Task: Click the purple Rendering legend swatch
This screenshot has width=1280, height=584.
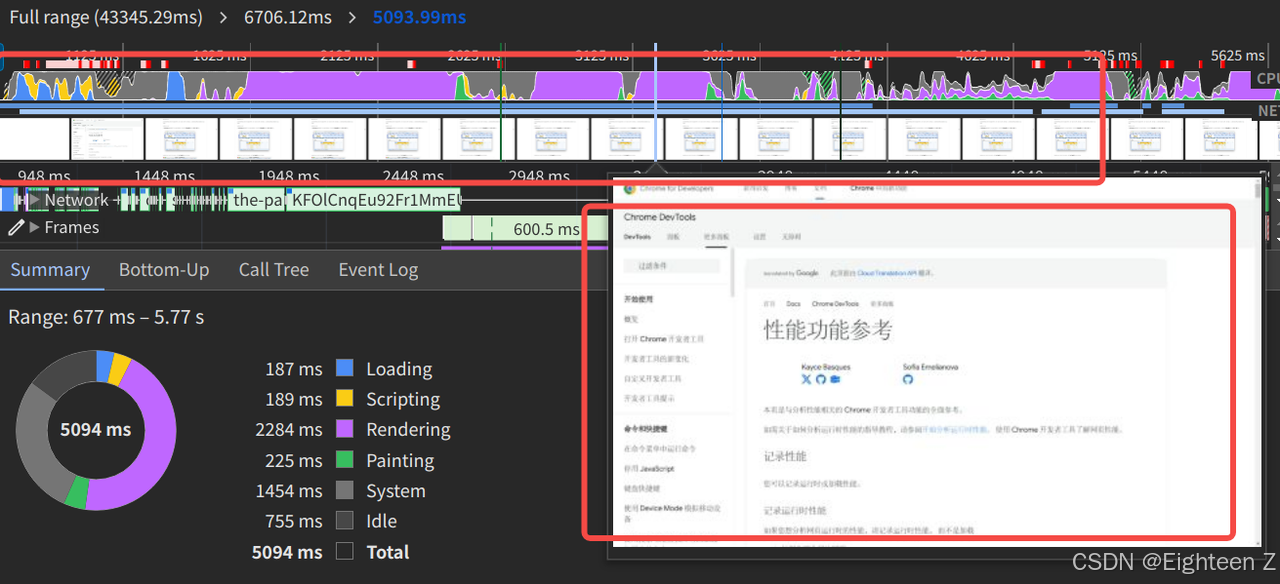Action: (345, 429)
